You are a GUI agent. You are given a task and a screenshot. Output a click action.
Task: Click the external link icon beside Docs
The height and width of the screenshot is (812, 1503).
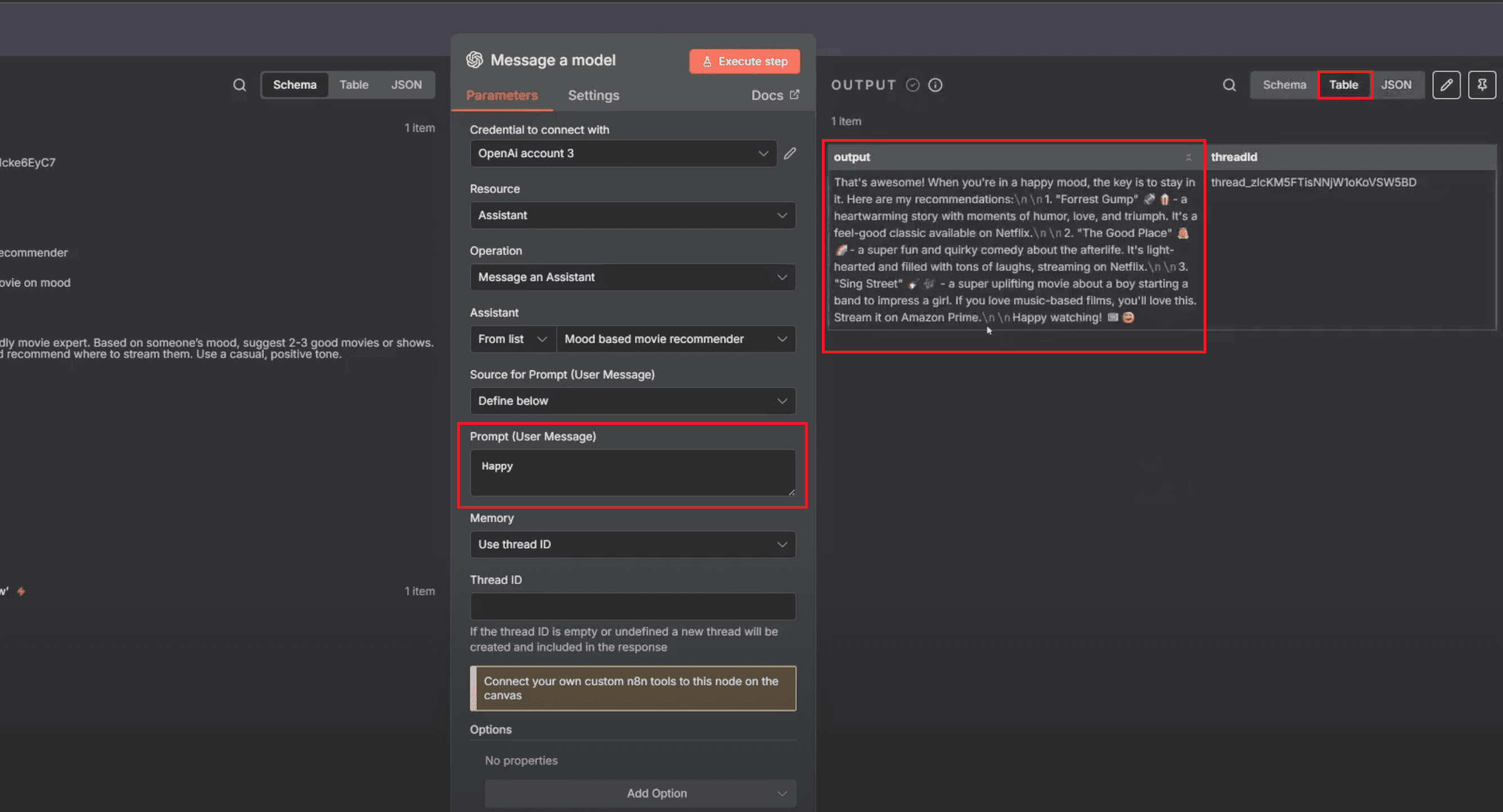point(795,94)
